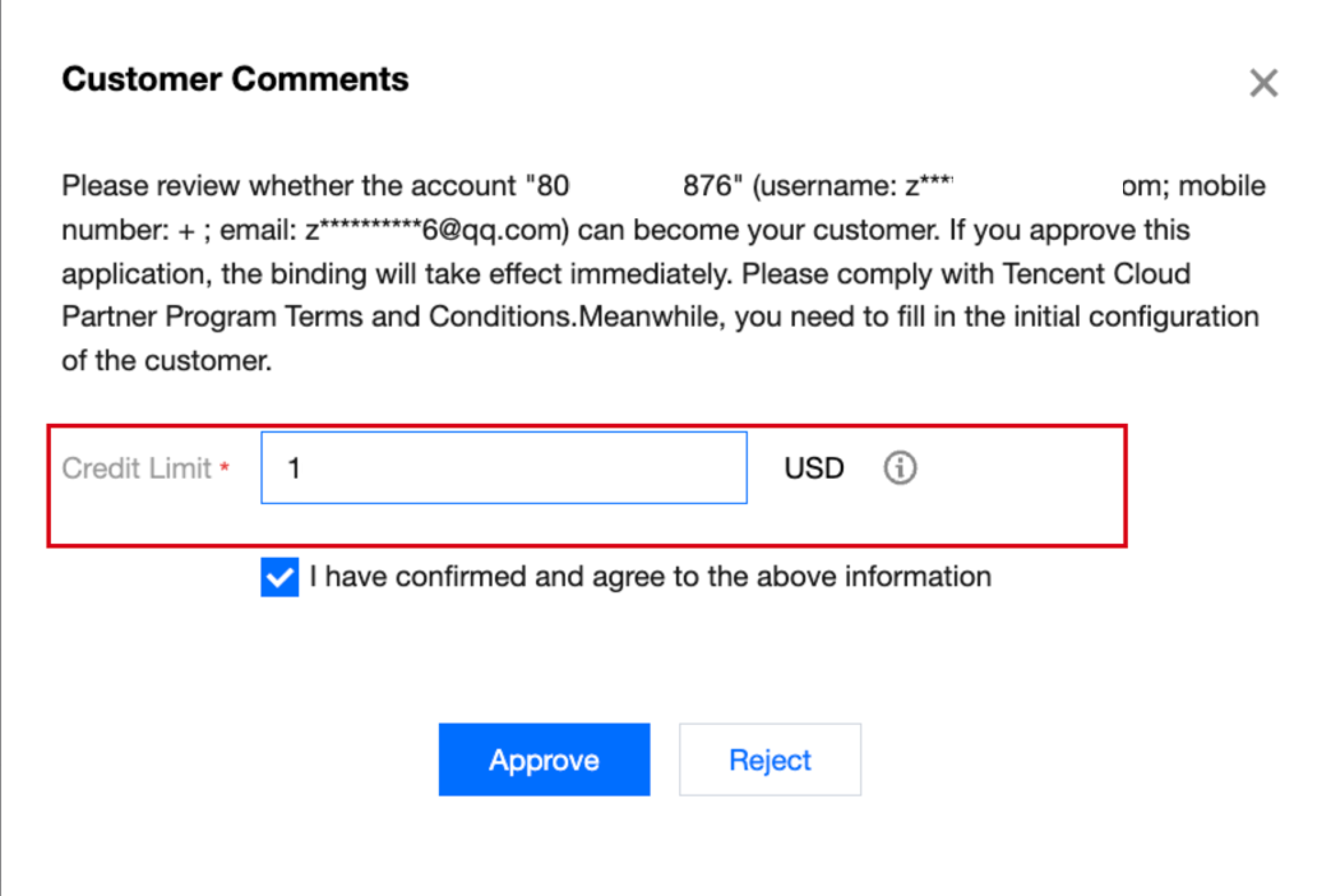Viewport: 1331px width, 896px height.
Task: Click the "of the customer." closing line
Action: pyautogui.click(x=167, y=361)
